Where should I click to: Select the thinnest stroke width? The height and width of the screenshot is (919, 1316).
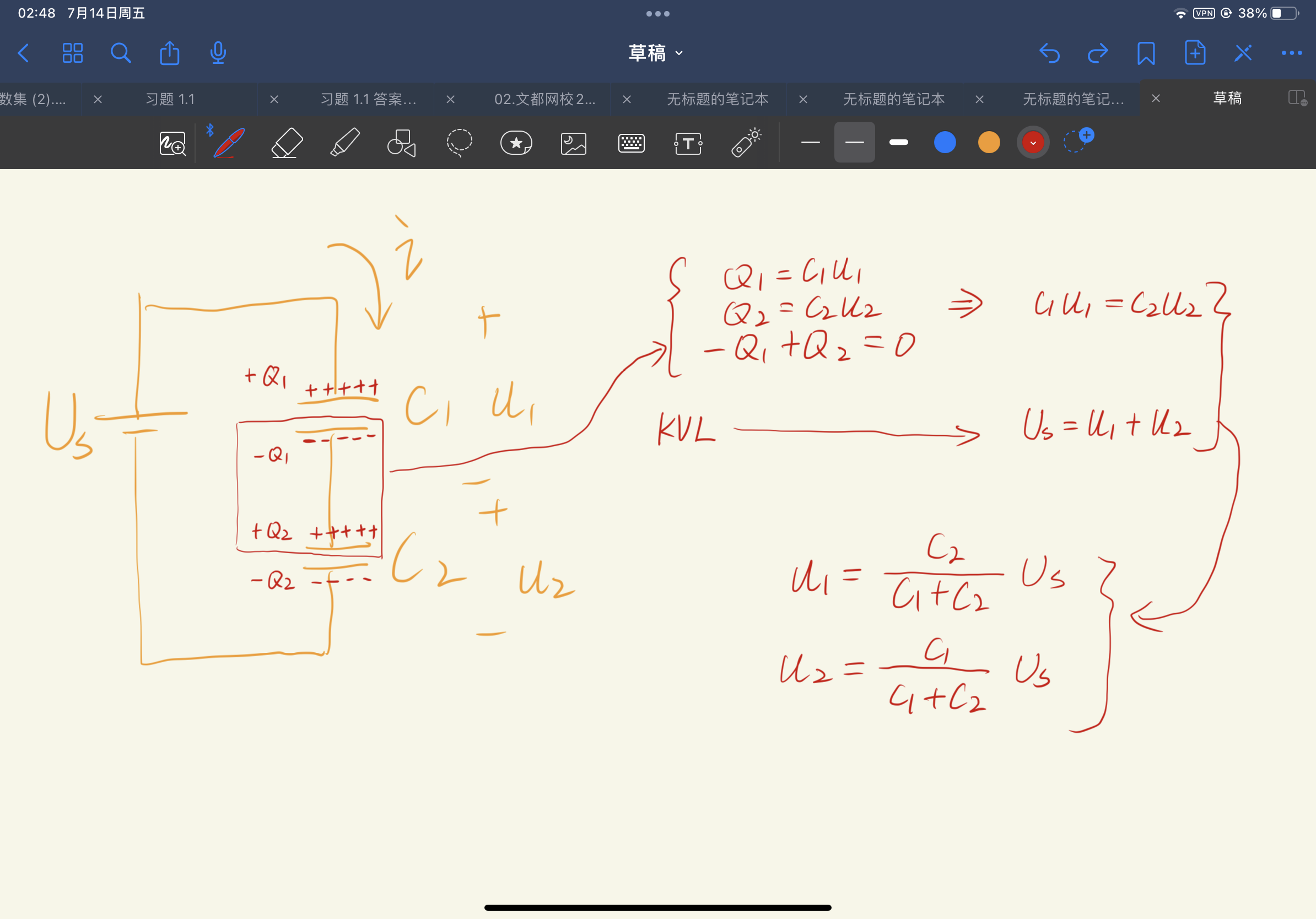tap(810, 142)
